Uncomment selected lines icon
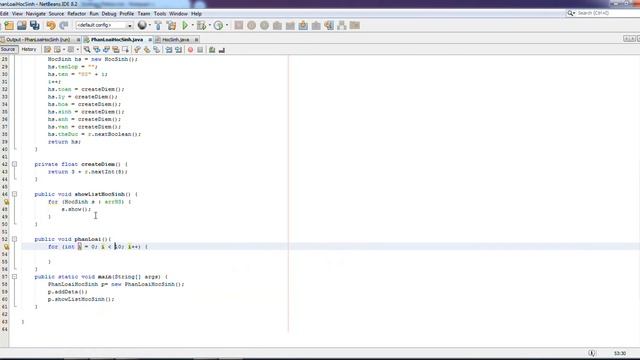This screenshot has width=640, height=360. pos(222,50)
